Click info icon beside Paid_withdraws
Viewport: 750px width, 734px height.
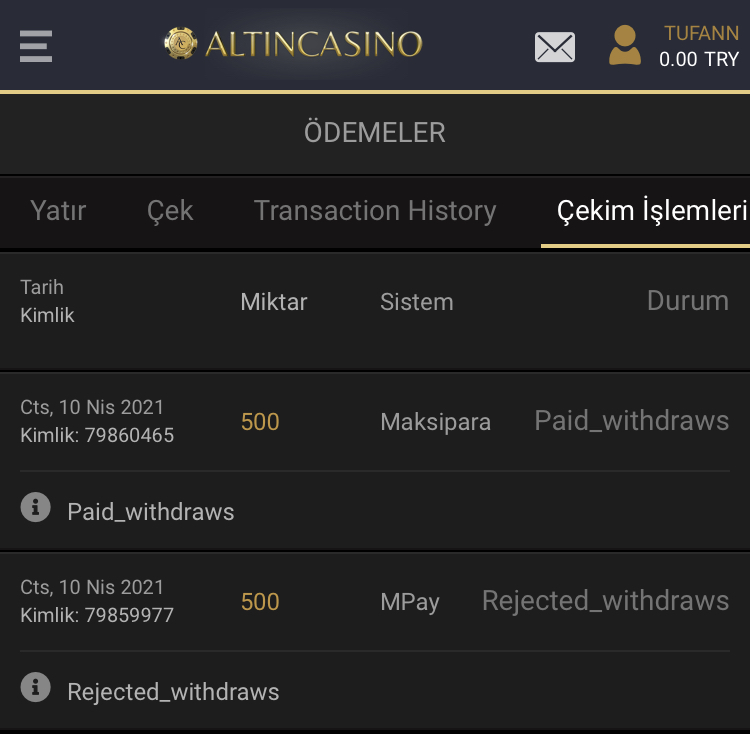[35, 508]
